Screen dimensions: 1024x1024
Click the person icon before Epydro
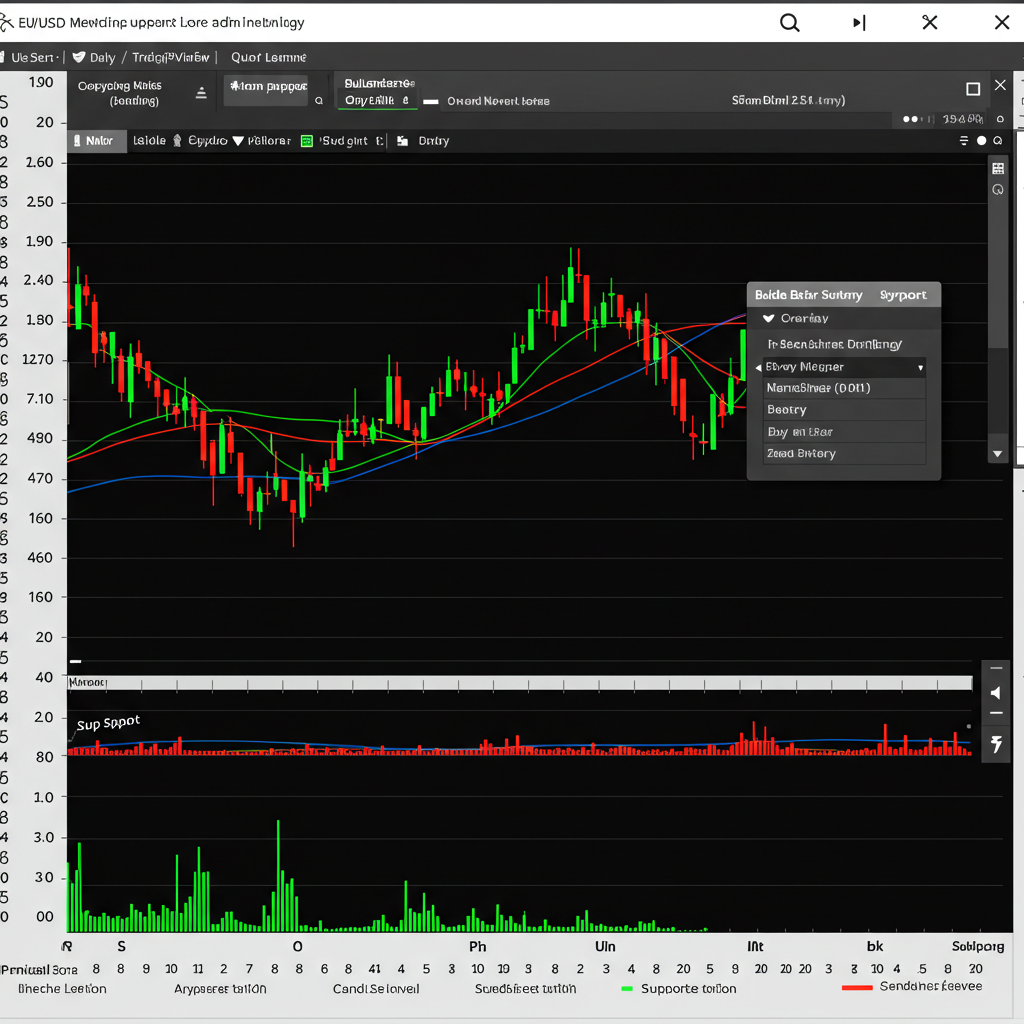tap(177, 140)
